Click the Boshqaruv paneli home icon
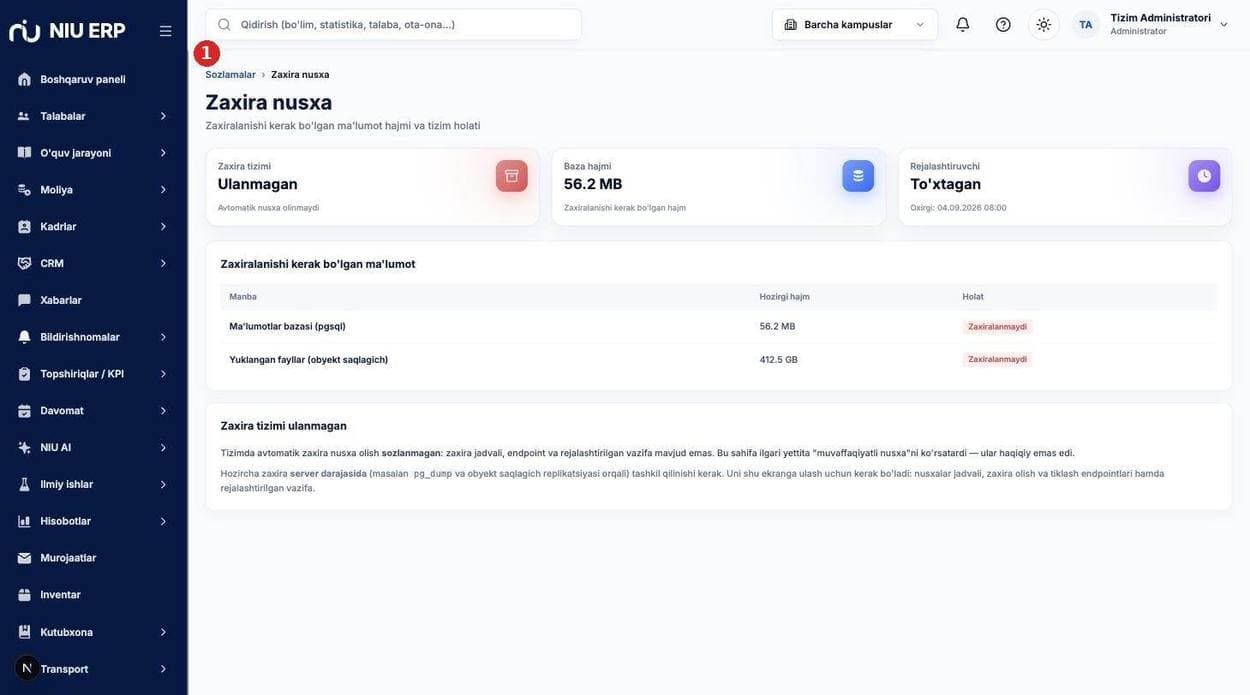The width and height of the screenshot is (1250, 695). coord(24,79)
